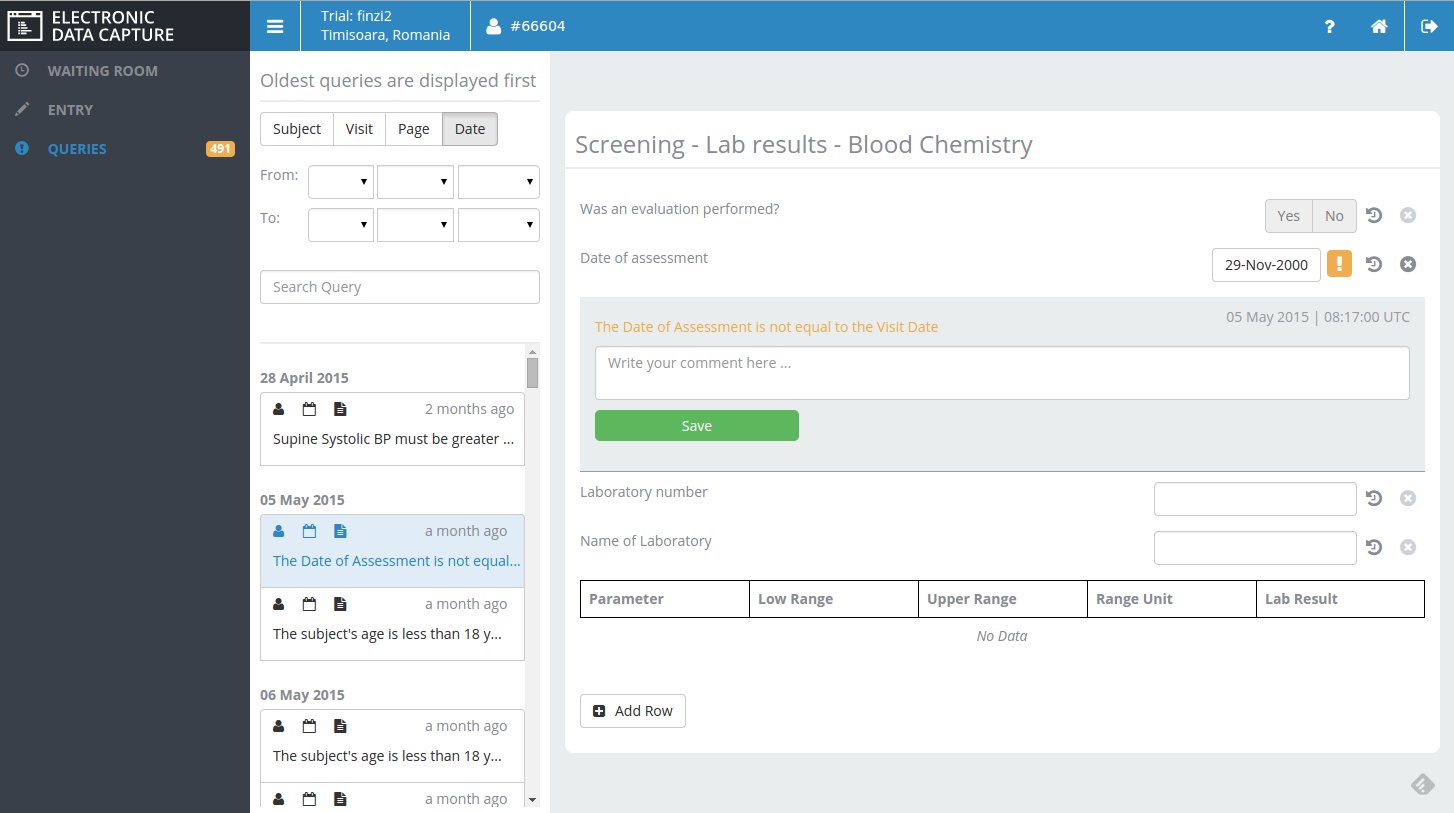
Task: Show history for Date of assessment field
Action: tap(1374, 264)
